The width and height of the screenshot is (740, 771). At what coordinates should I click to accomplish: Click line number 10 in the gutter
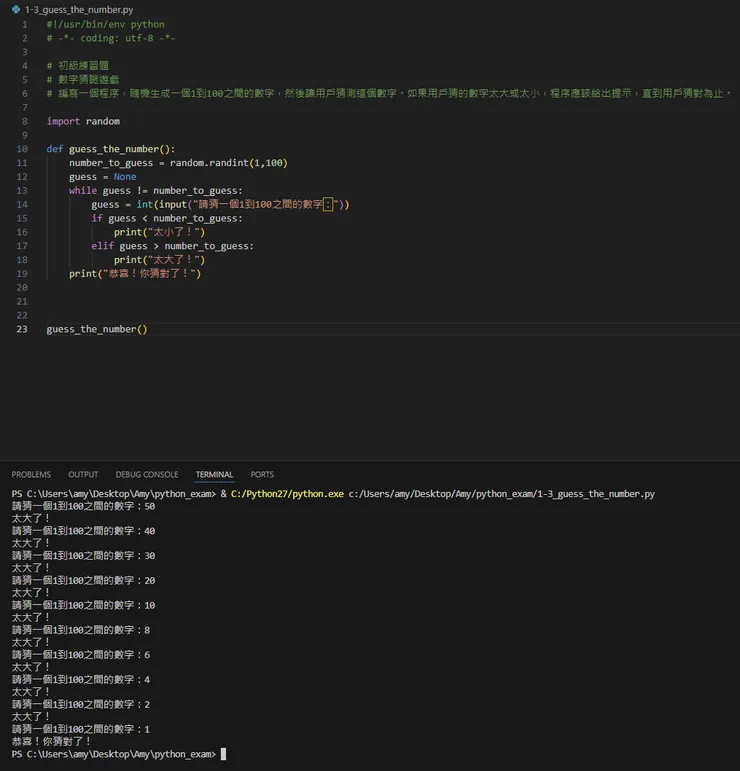[x=22, y=149]
